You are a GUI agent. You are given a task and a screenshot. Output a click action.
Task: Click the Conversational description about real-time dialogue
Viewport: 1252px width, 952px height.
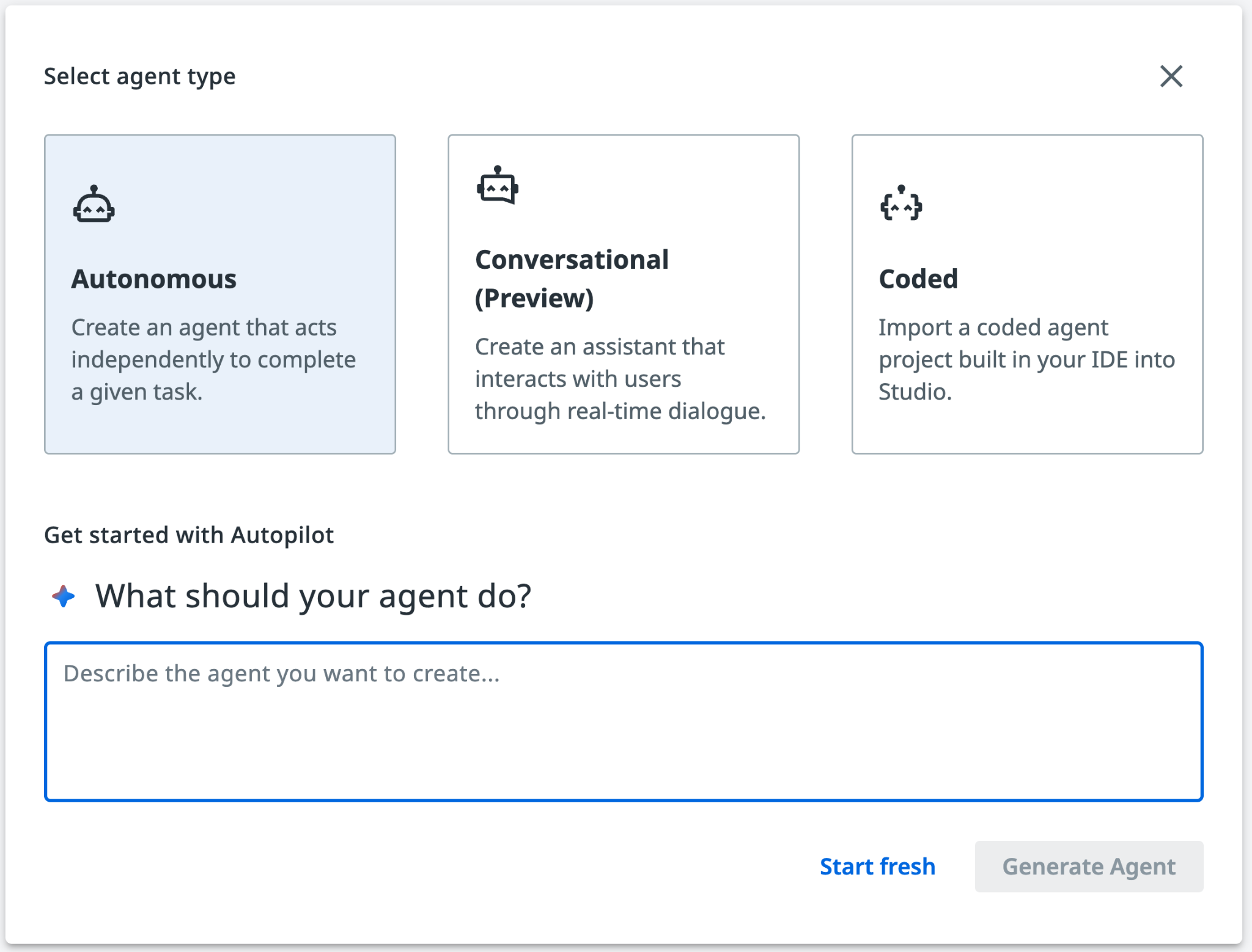(x=620, y=379)
